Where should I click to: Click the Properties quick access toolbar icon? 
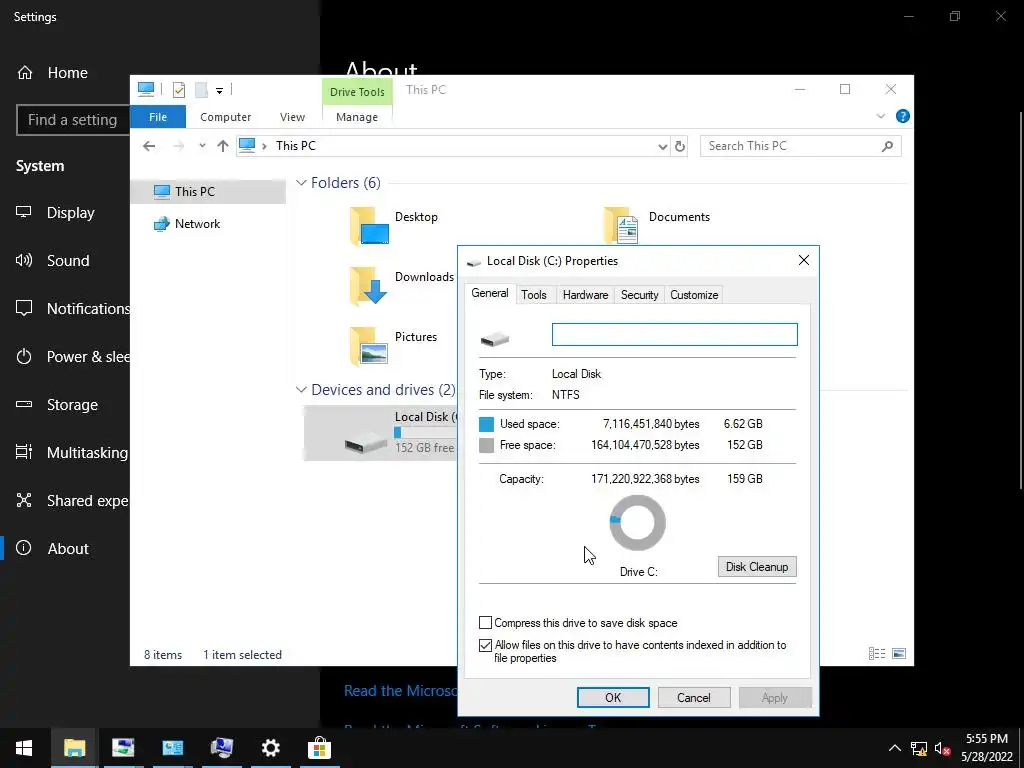pyautogui.click(x=178, y=89)
